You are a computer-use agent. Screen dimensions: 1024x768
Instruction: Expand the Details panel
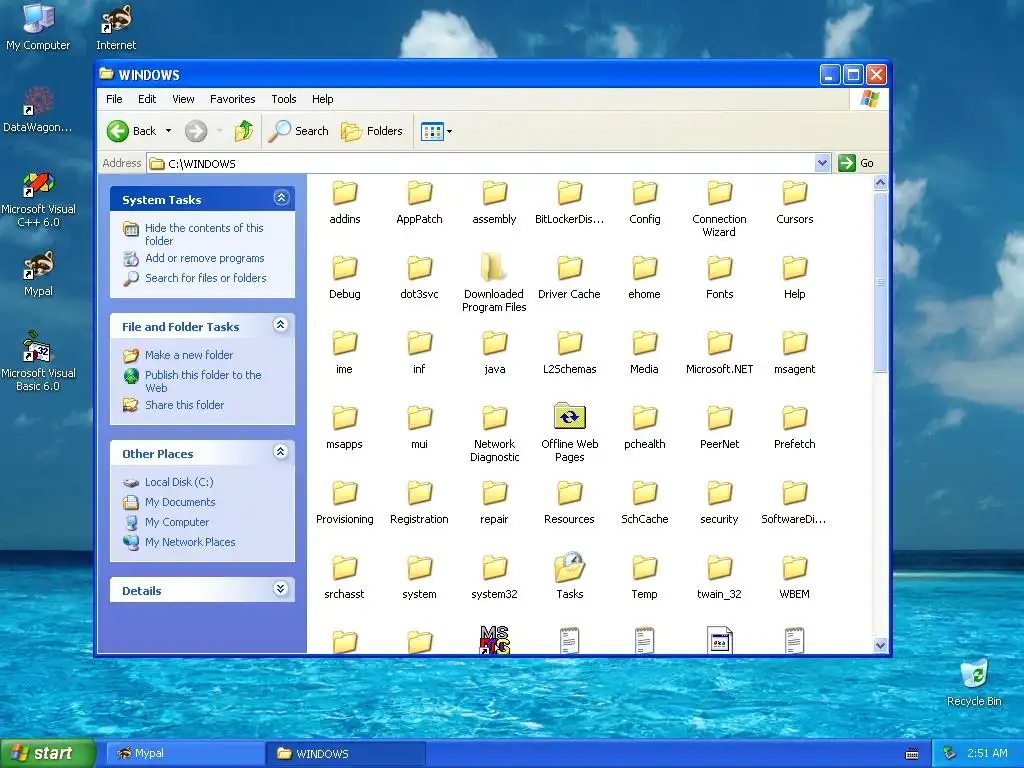tap(281, 589)
